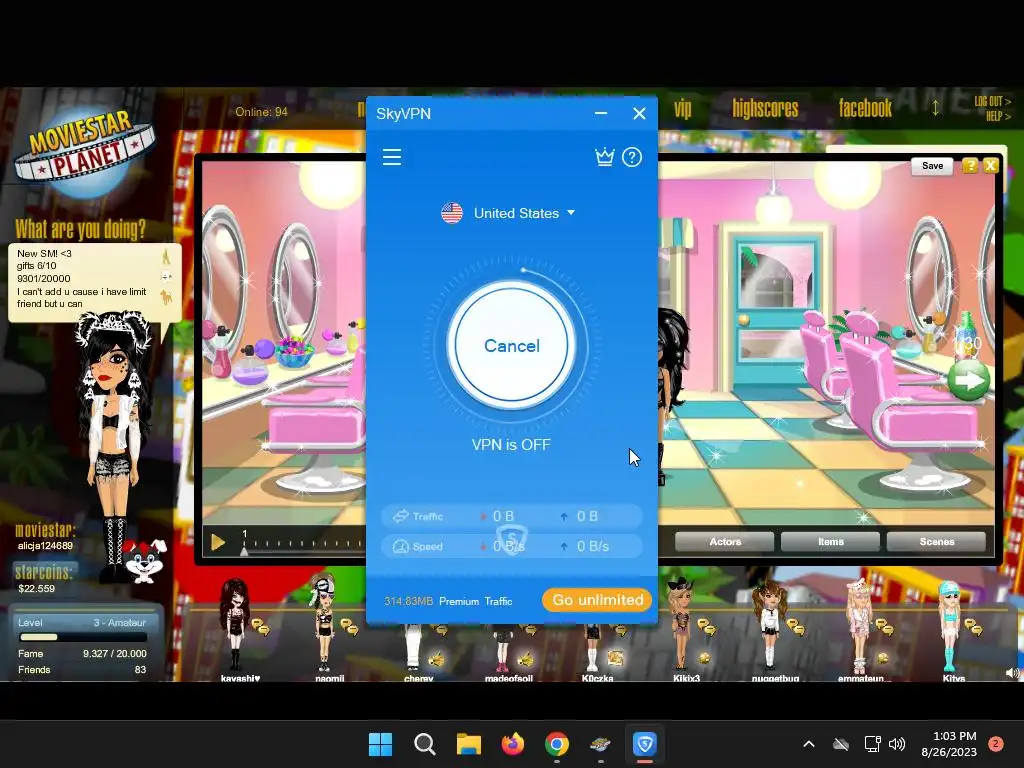
Task: Click the Online: 94 counter
Action: (261, 112)
